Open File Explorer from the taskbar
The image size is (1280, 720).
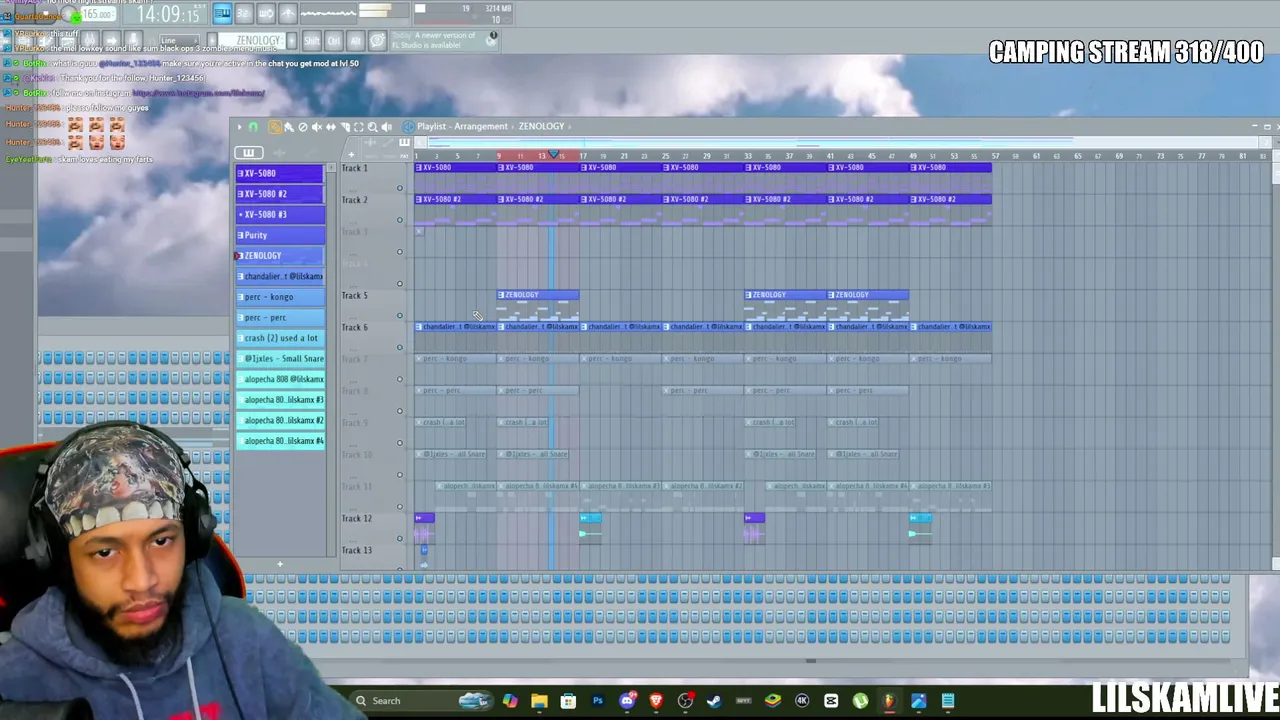[539, 701]
